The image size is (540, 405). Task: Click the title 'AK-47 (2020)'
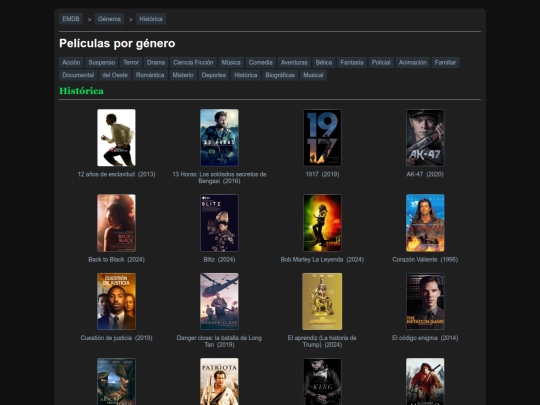point(425,174)
